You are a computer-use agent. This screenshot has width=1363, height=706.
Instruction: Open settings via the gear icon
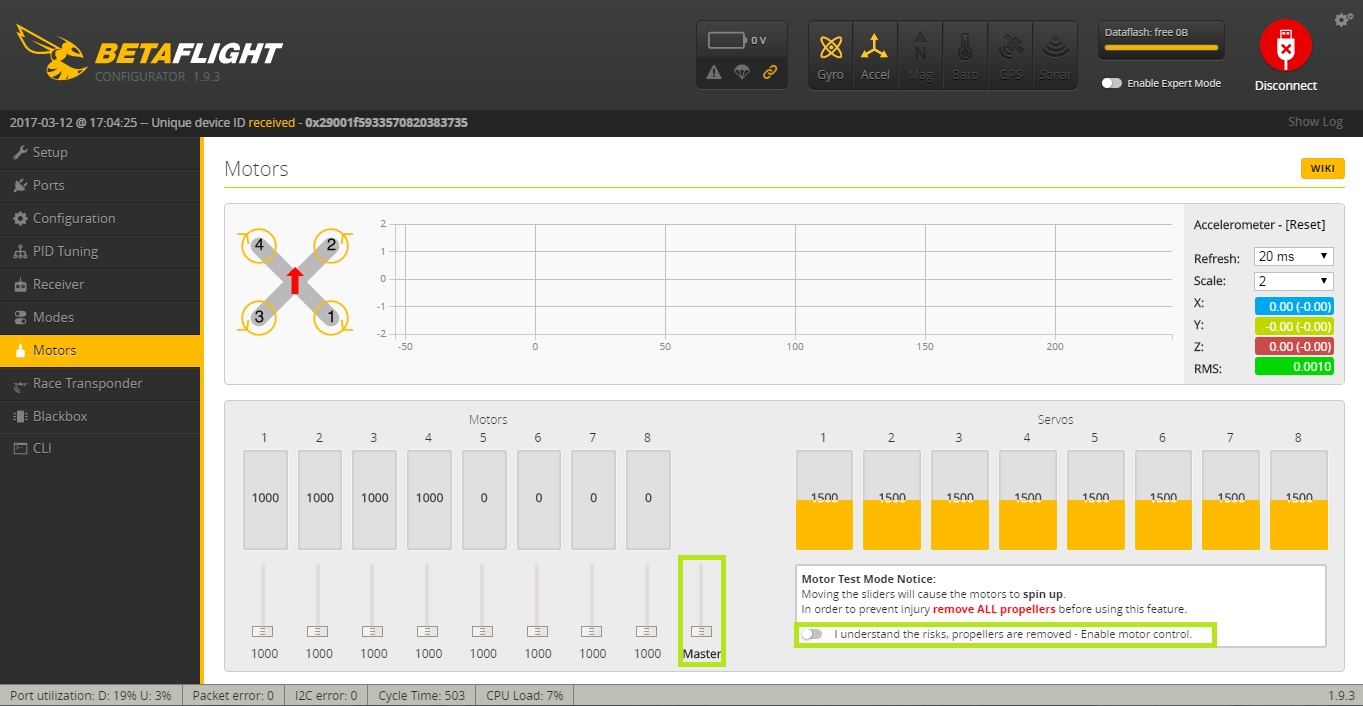[1344, 20]
